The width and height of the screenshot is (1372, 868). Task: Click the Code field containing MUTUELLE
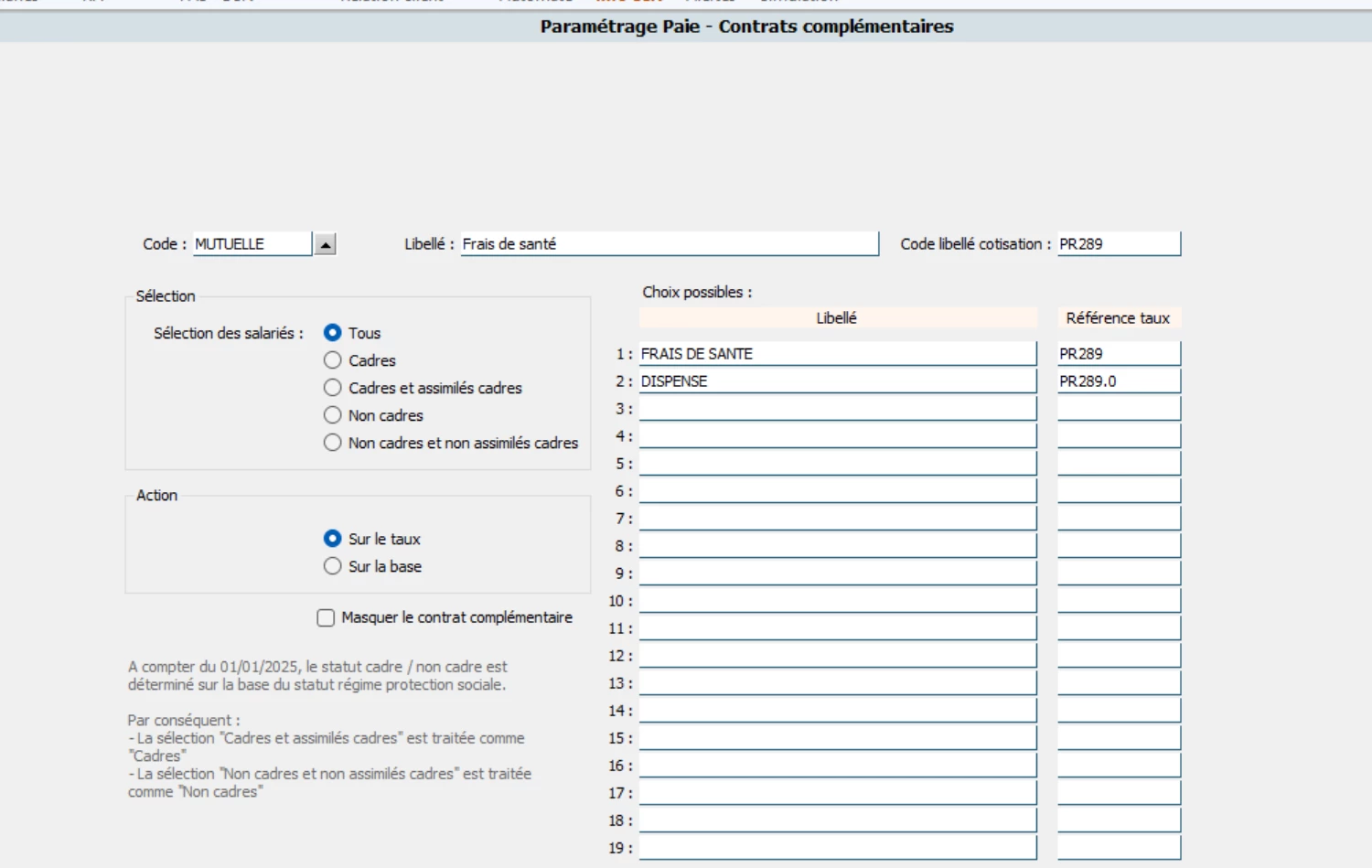pos(252,244)
